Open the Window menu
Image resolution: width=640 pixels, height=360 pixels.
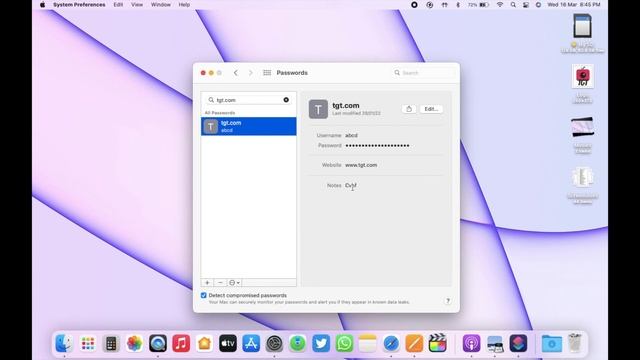(161, 4)
